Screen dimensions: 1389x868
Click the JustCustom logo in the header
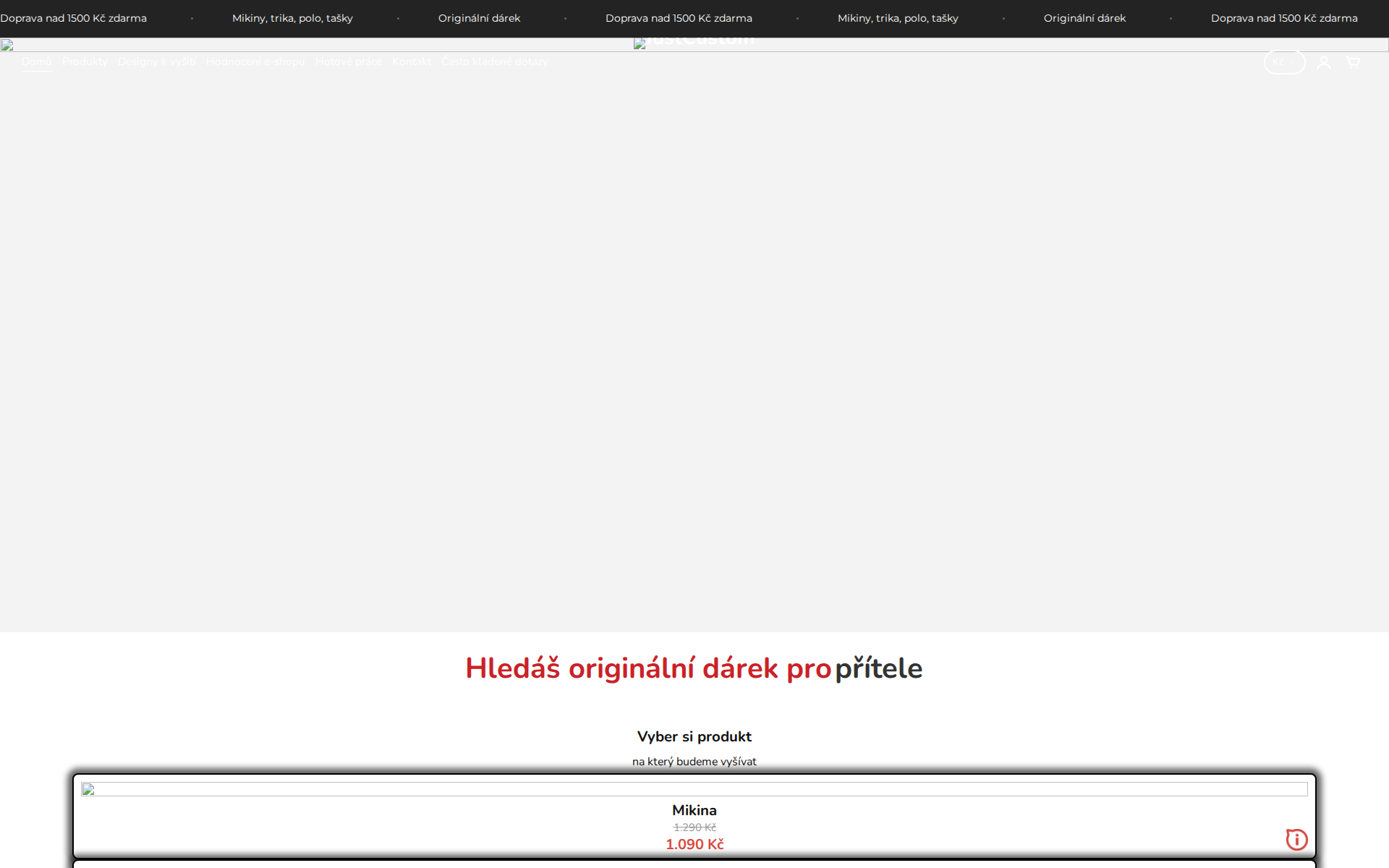[x=694, y=43]
